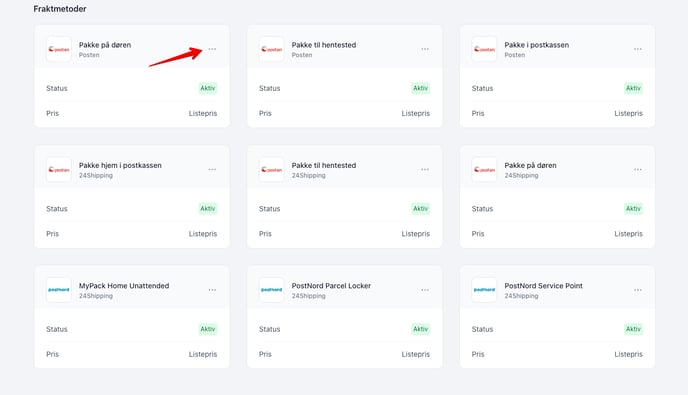
Task: Click title of Posten Pakke på døren card
Action: click(105, 45)
